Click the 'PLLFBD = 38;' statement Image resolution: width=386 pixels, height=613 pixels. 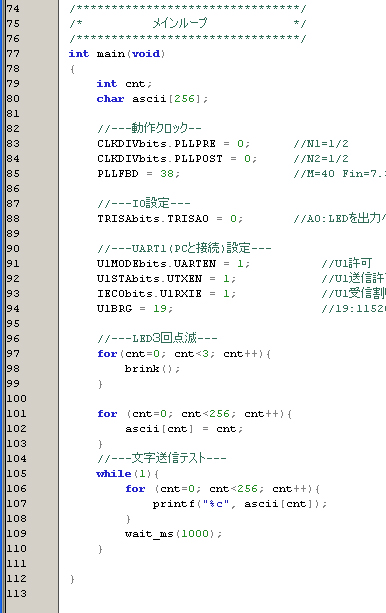pos(138,173)
